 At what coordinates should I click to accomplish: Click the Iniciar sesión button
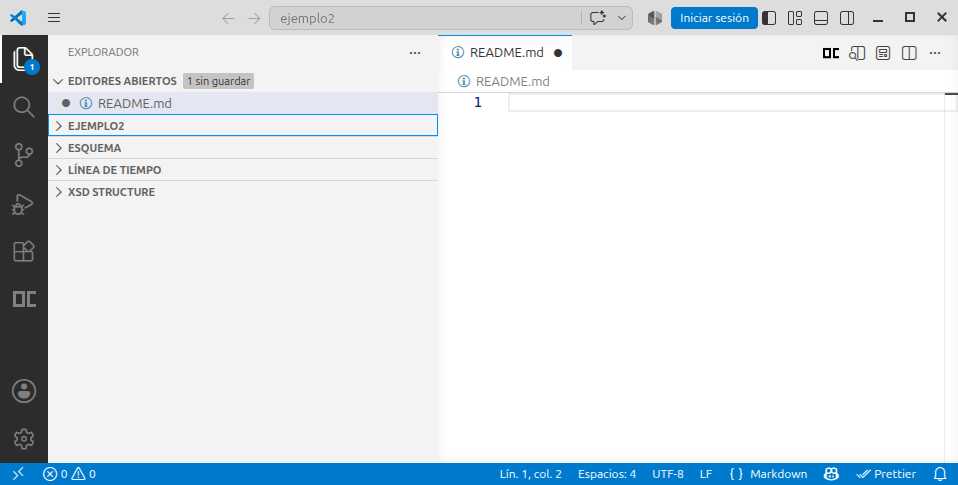click(x=714, y=18)
